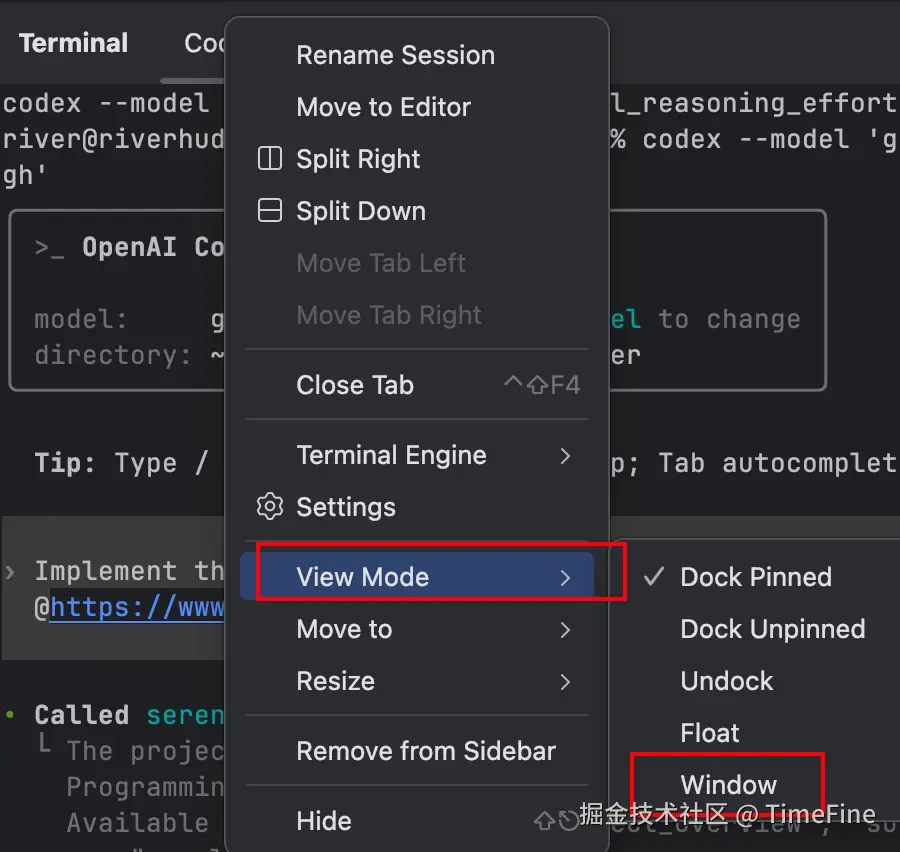Switch view mode to Dock Unpinned
This screenshot has width=900, height=852.
tap(772, 629)
